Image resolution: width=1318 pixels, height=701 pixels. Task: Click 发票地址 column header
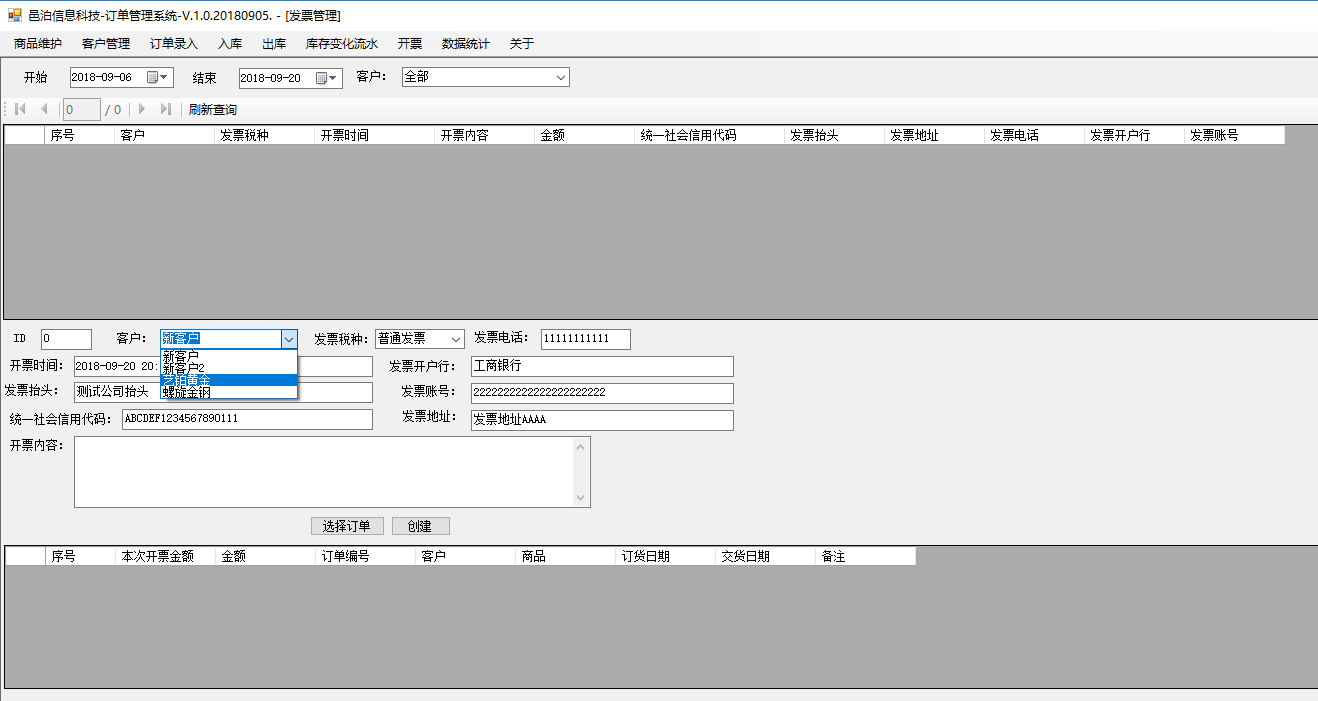935,135
